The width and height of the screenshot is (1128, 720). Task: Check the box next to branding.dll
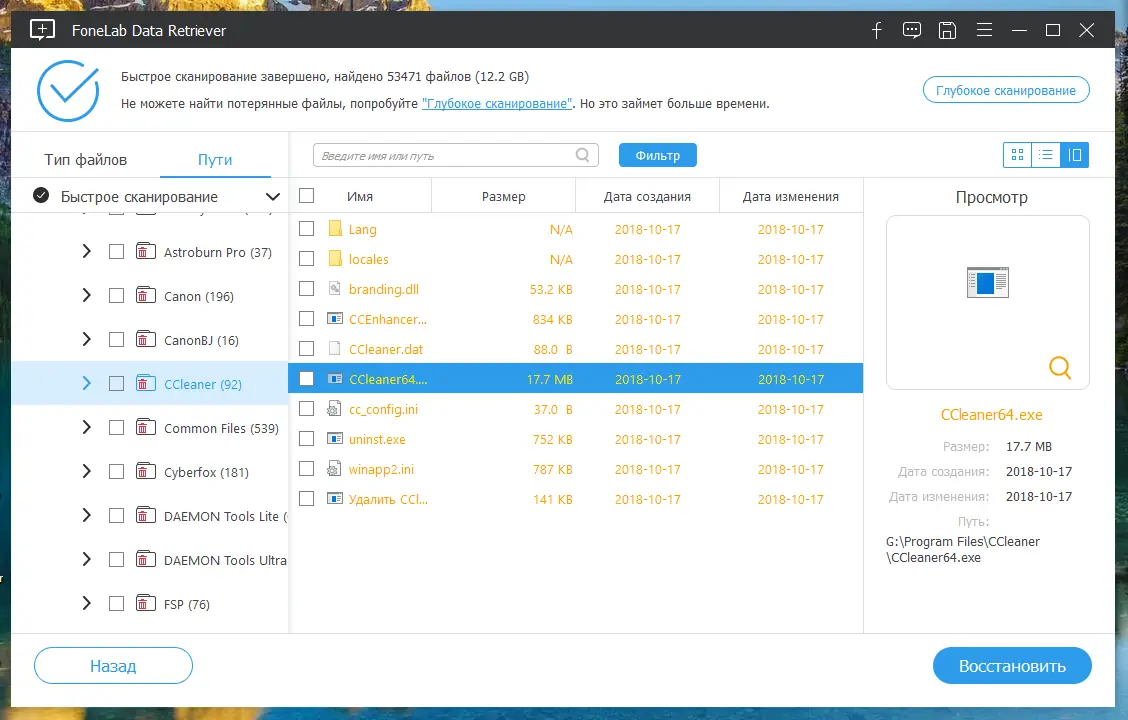(x=306, y=288)
